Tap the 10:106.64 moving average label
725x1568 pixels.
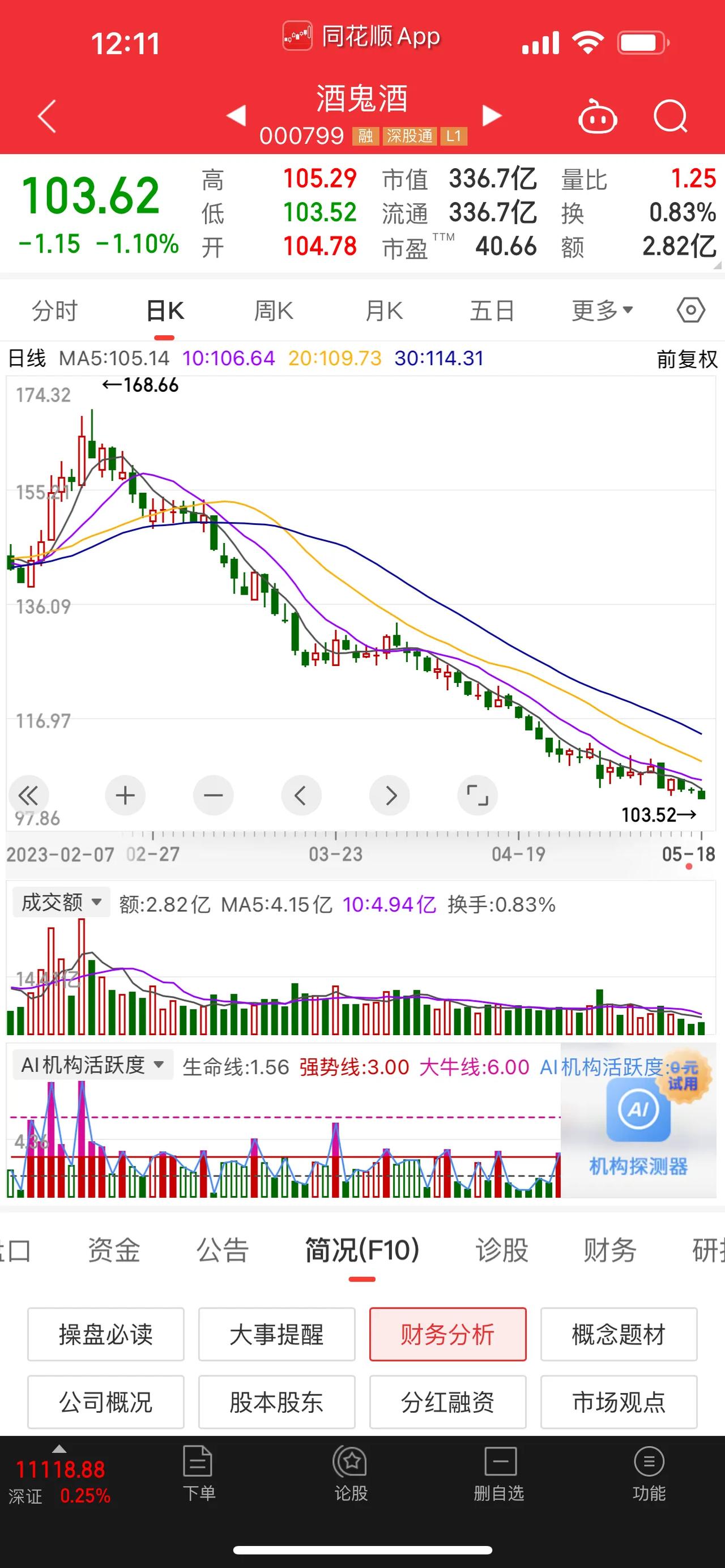click(228, 358)
